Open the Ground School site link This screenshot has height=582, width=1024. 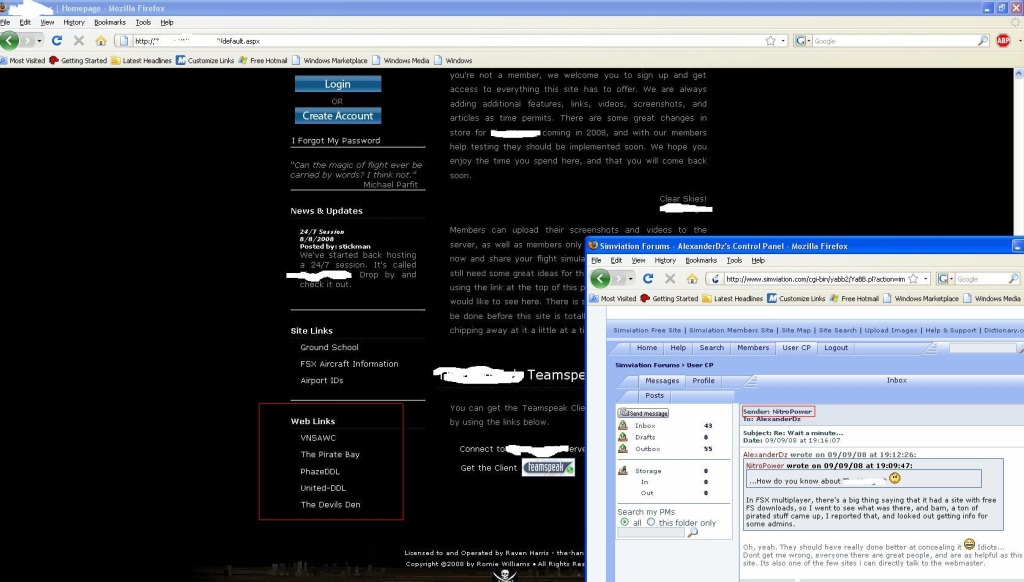tap(329, 348)
